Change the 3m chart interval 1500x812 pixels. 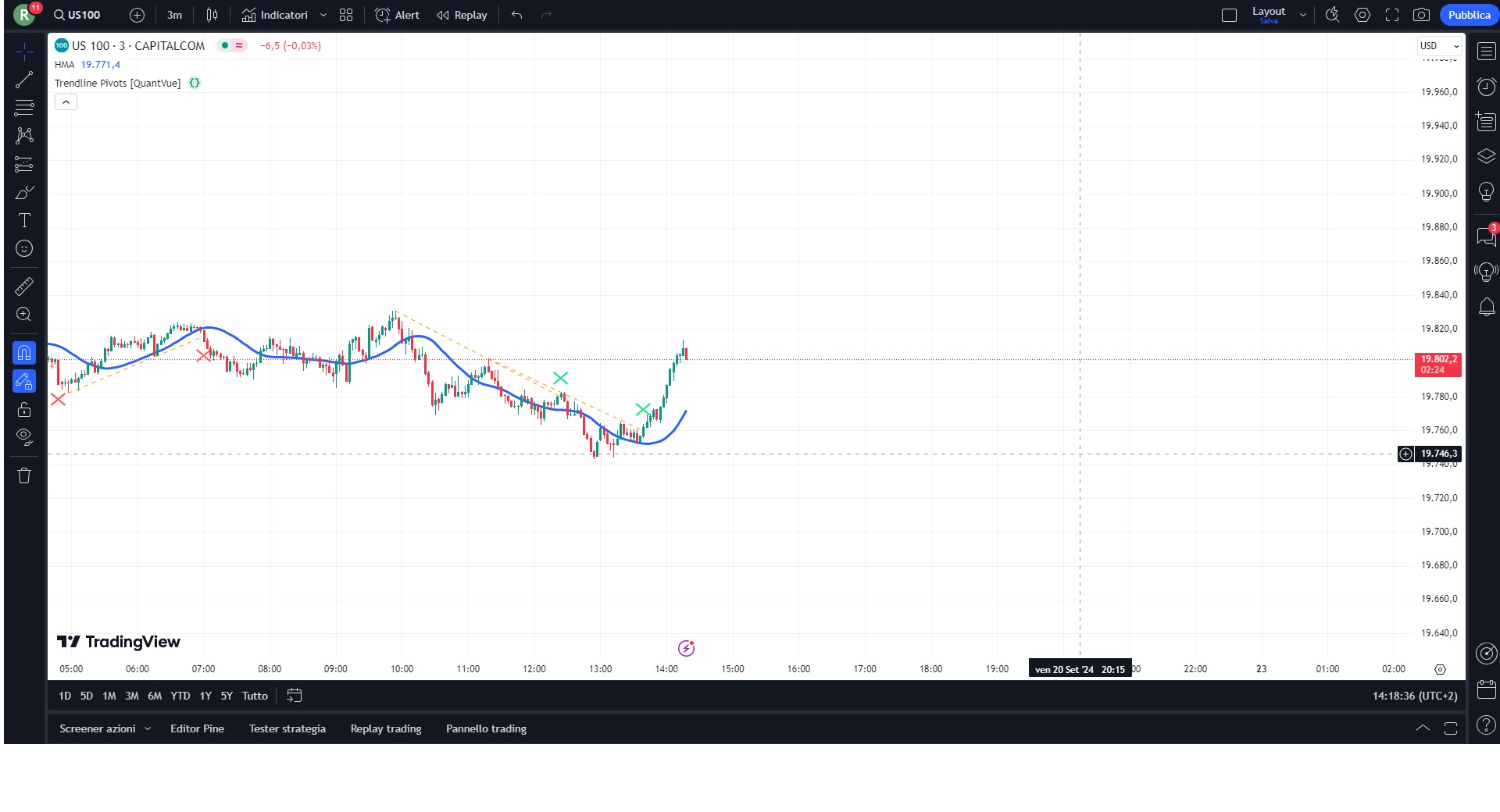tap(174, 15)
